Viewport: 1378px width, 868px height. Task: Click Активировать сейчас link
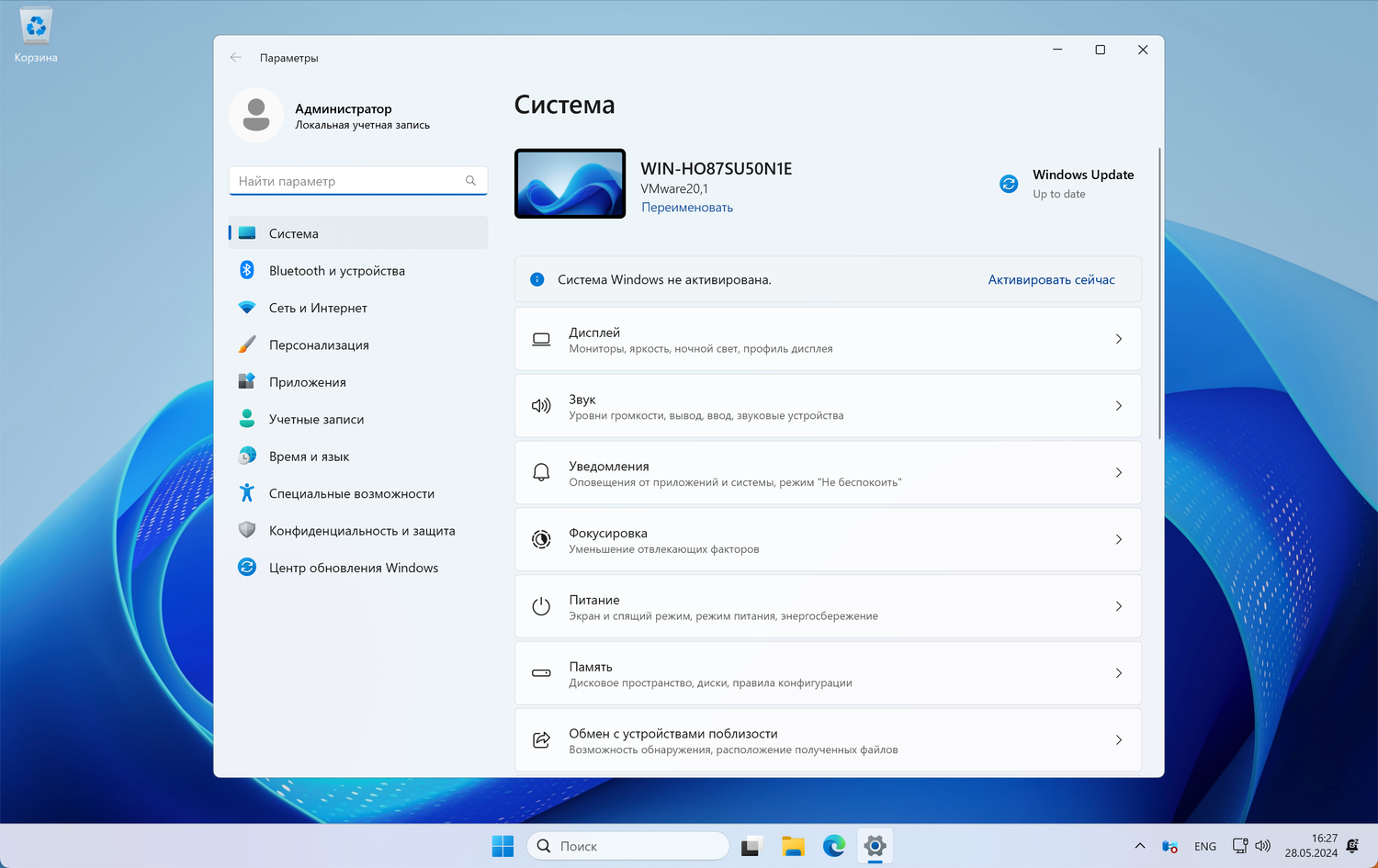click(x=1051, y=280)
